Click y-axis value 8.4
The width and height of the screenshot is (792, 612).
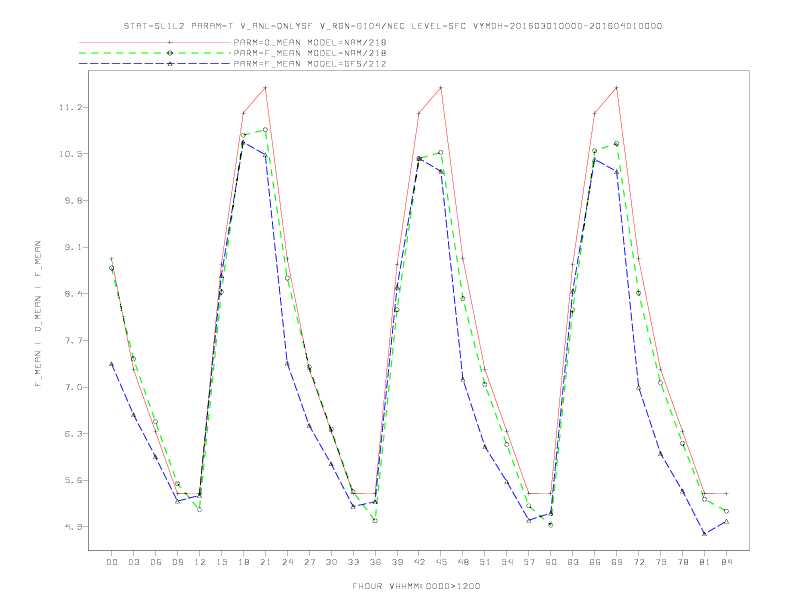point(72,294)
